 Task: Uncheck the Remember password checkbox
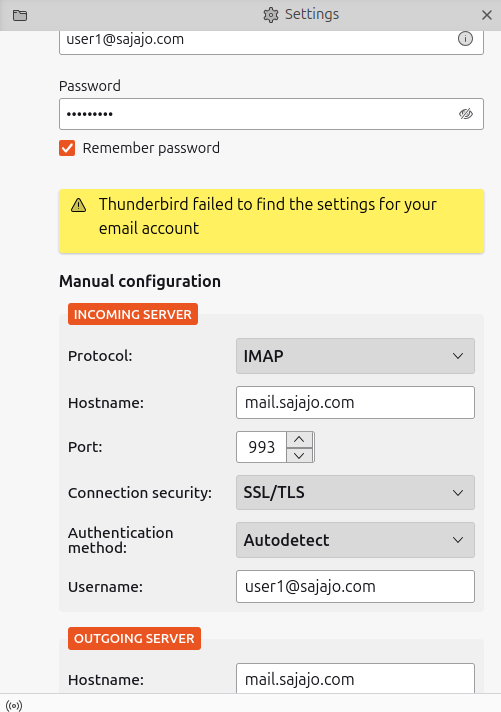pos(67,148)
